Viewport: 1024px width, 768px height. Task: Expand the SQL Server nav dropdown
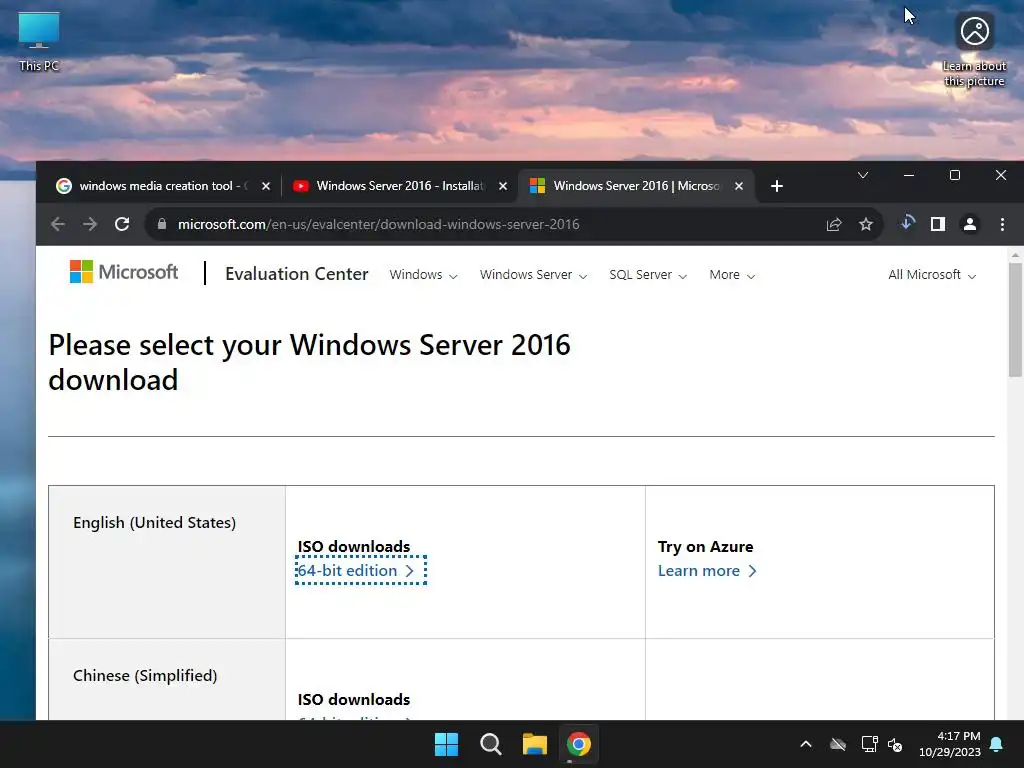tap(648, 275)
